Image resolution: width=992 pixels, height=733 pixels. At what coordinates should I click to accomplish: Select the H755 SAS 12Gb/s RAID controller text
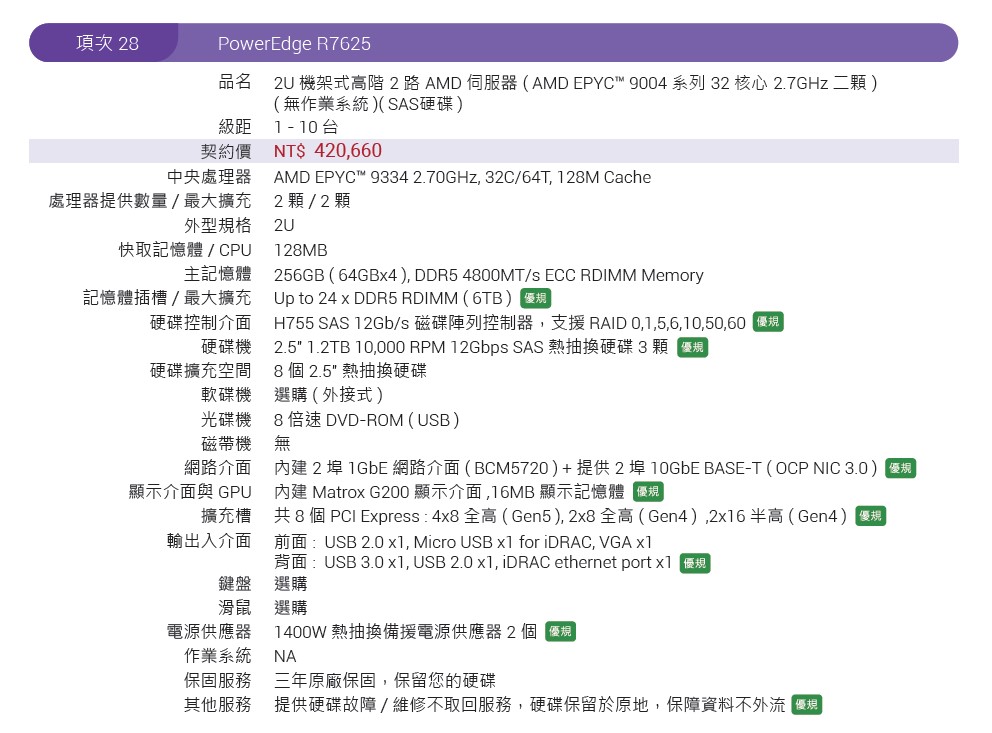(x=510, y=323)
